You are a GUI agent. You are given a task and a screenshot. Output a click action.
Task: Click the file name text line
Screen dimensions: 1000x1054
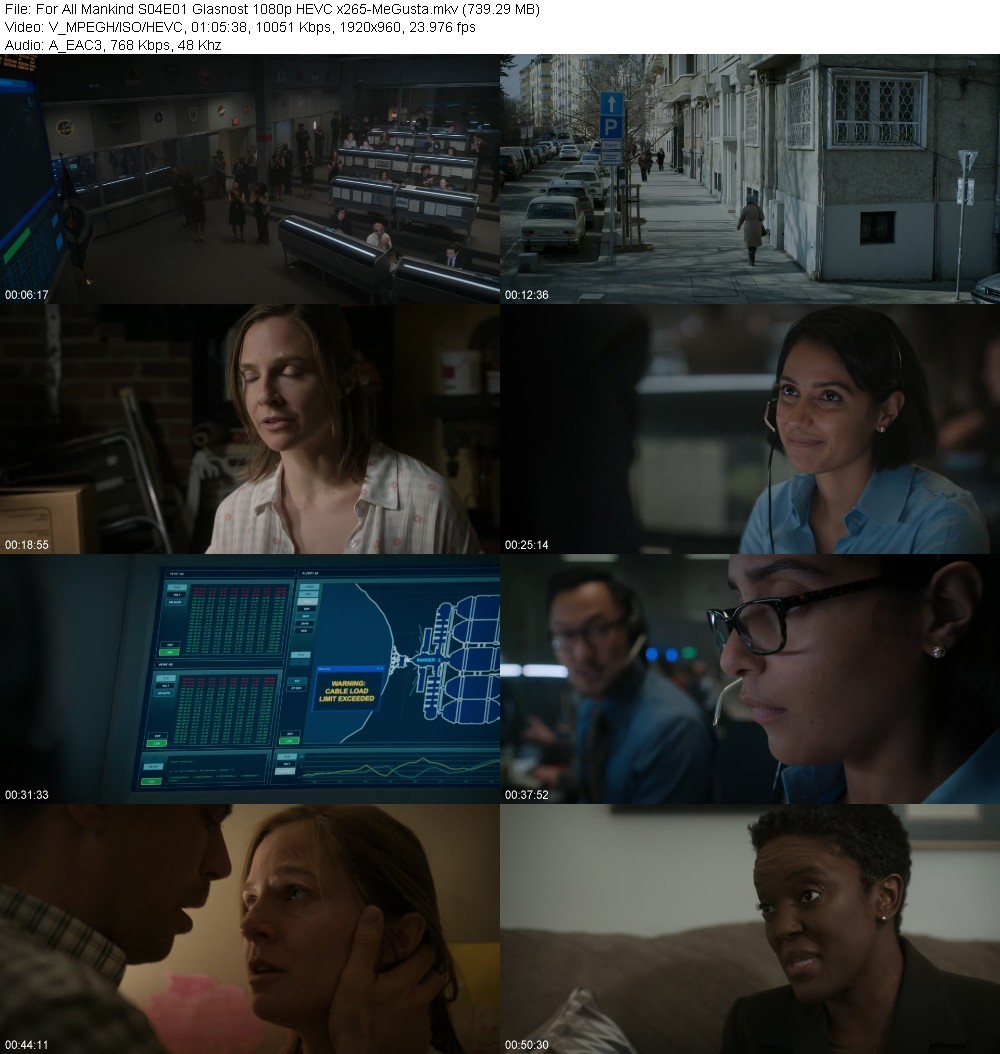point(272,9)
